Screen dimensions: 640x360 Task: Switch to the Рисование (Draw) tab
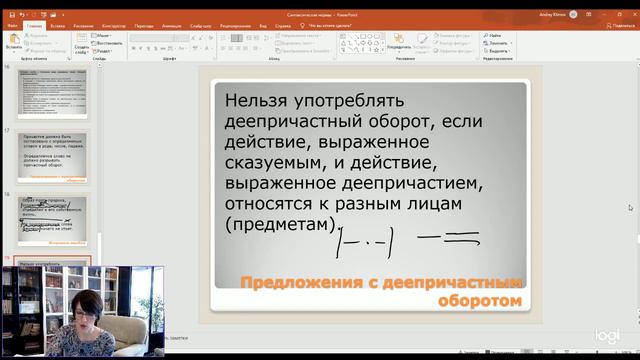83,26
